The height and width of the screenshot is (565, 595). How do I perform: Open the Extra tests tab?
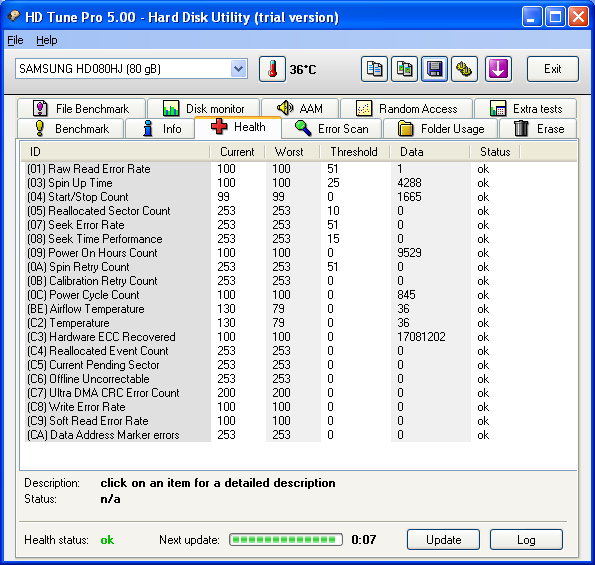click(526, 109)
